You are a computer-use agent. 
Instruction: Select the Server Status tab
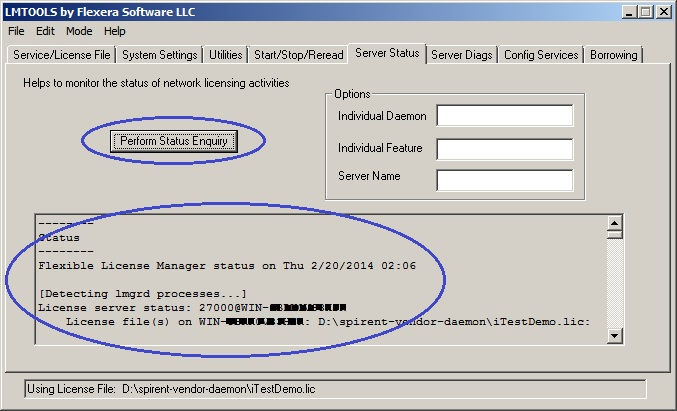pyautogui.click(x=388, y=53)
